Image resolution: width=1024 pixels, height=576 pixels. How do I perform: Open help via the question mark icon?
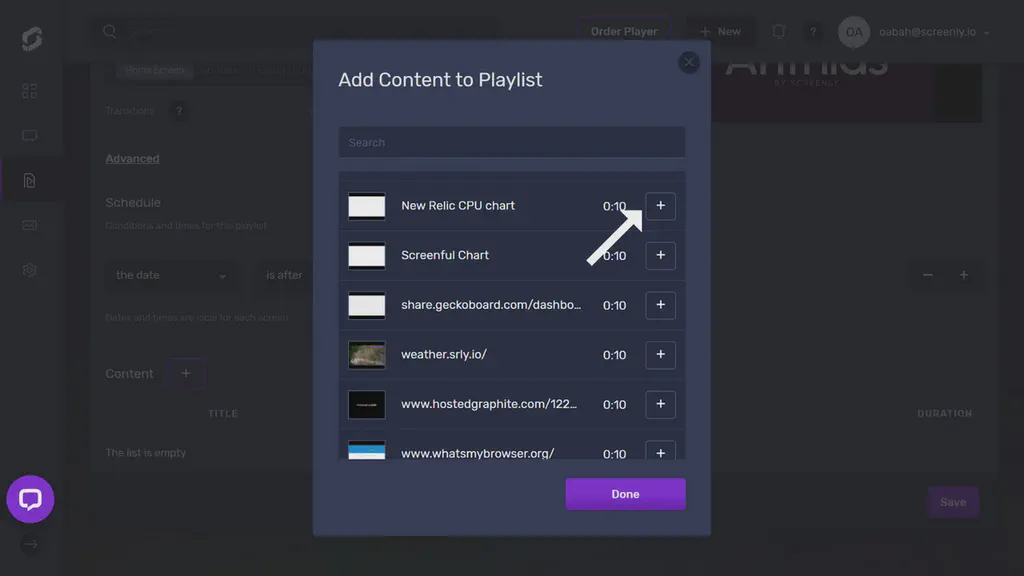click(813, 31)
